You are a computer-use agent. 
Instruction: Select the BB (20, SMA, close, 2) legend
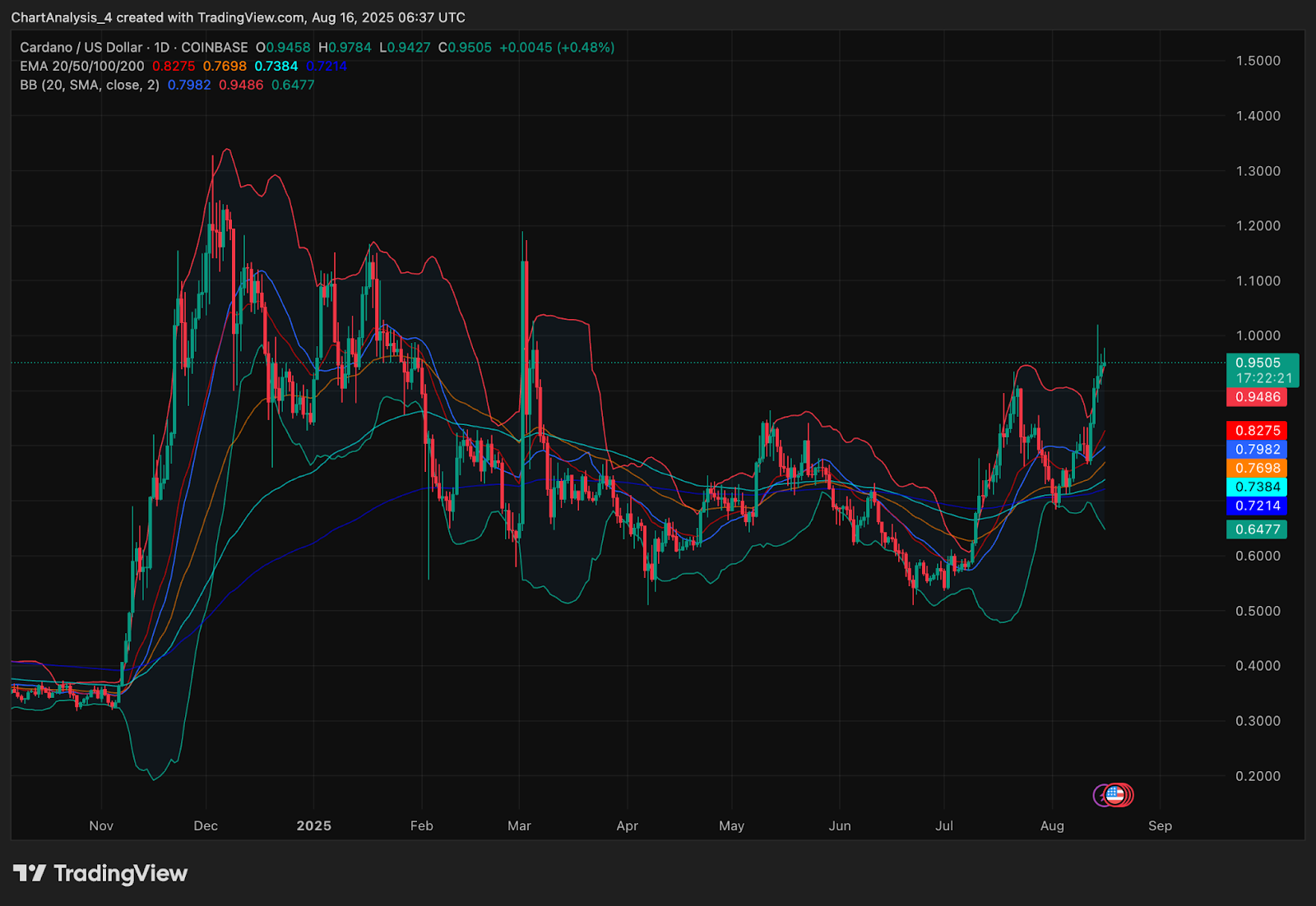coord(90,85)
